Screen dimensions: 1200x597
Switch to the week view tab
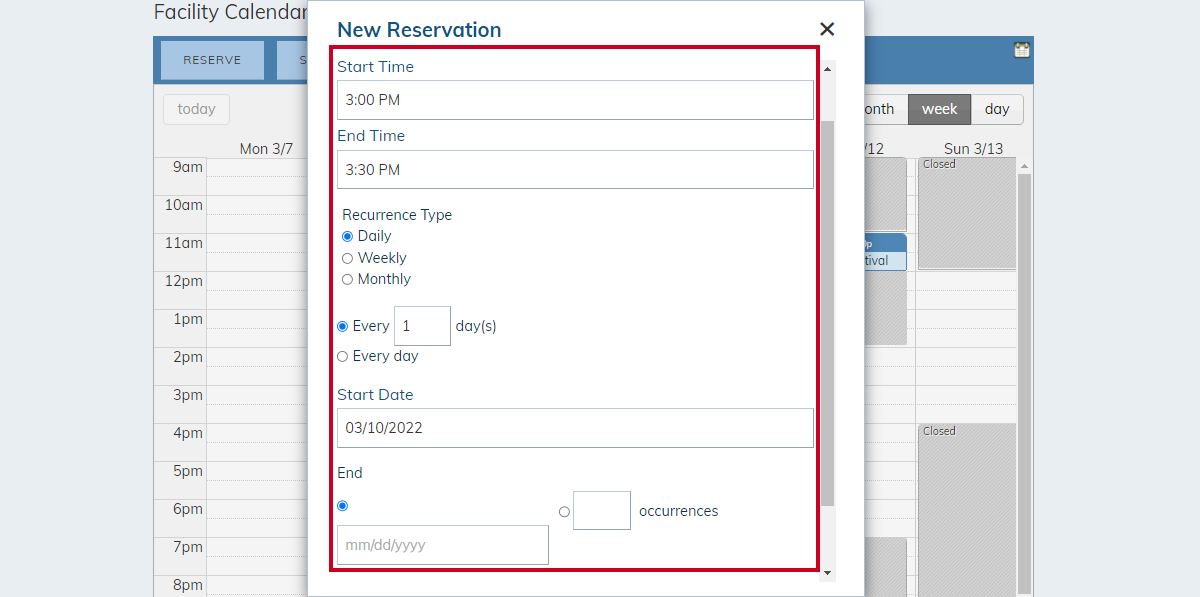(939, 109)
